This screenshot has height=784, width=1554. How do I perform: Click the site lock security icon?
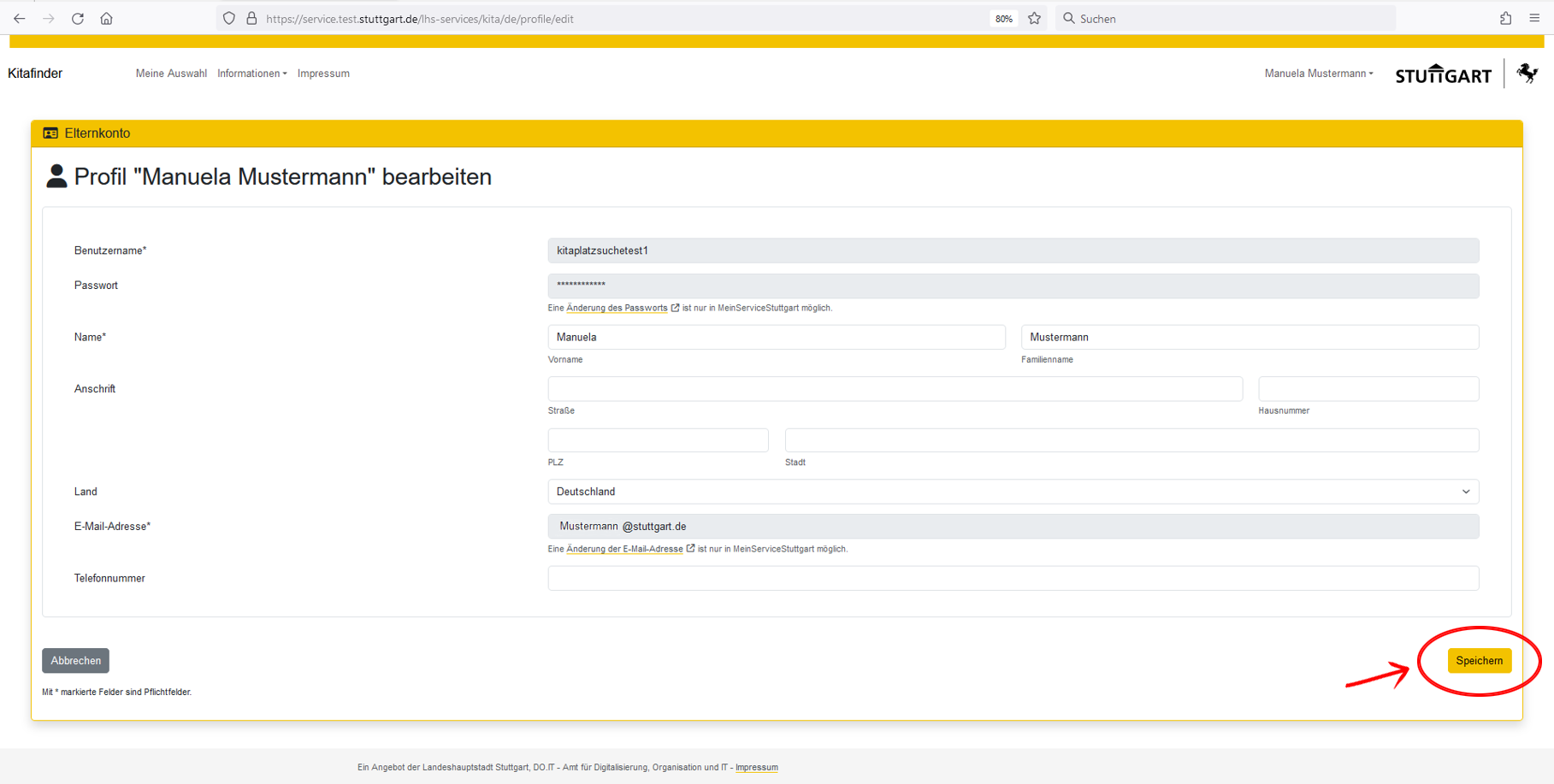click(251, 18)
